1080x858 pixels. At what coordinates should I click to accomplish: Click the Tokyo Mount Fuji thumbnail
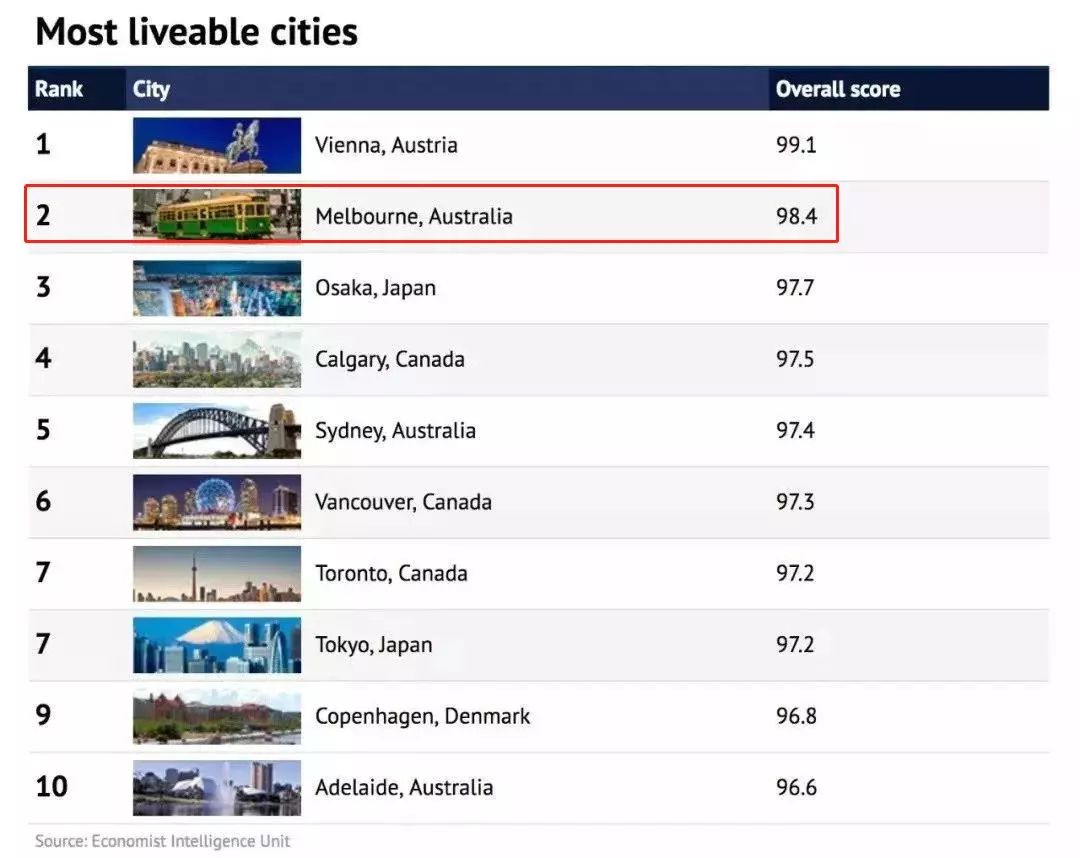216,645
